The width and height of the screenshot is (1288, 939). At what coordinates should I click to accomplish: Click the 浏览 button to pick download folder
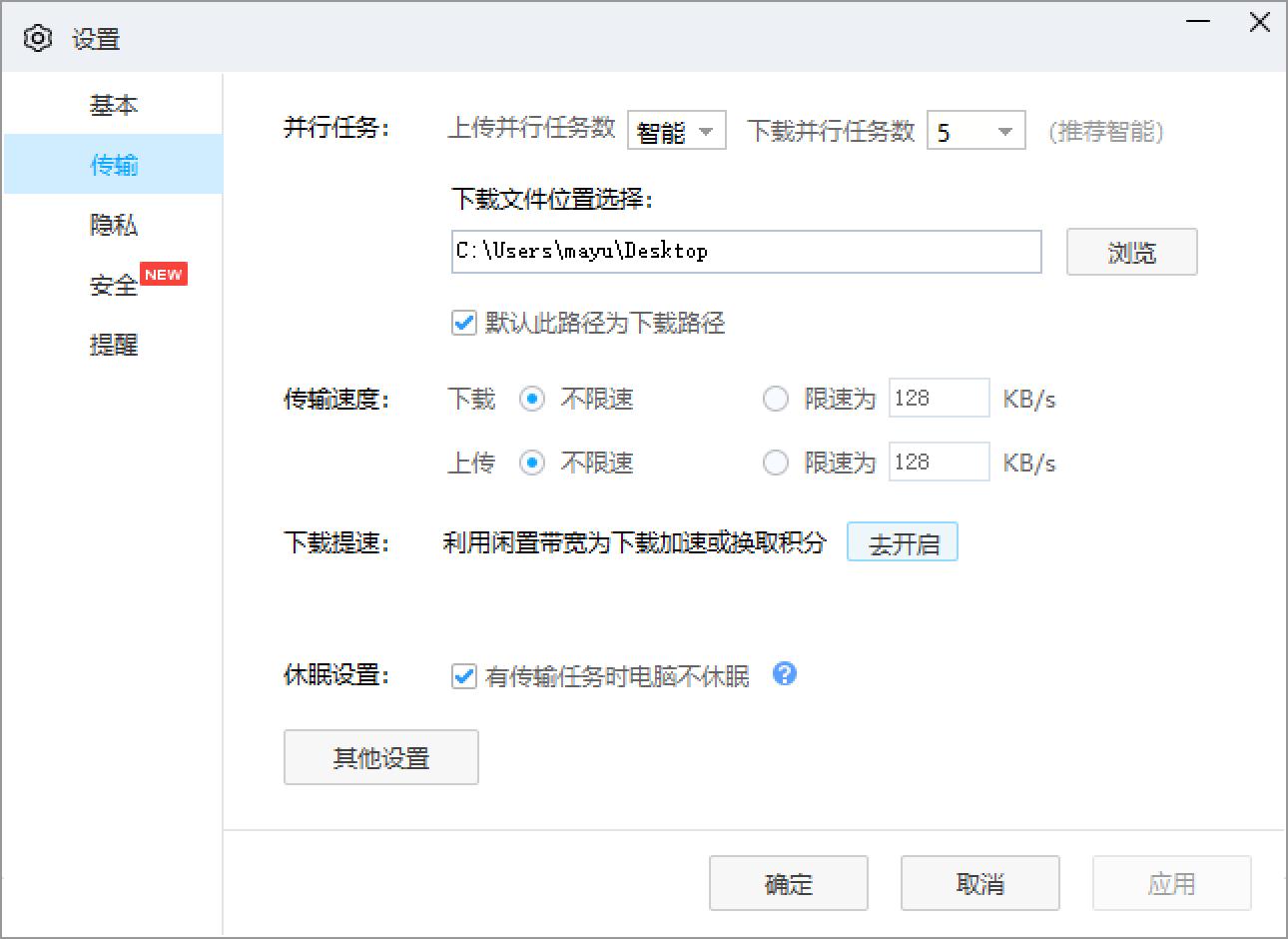point(1131,252)
